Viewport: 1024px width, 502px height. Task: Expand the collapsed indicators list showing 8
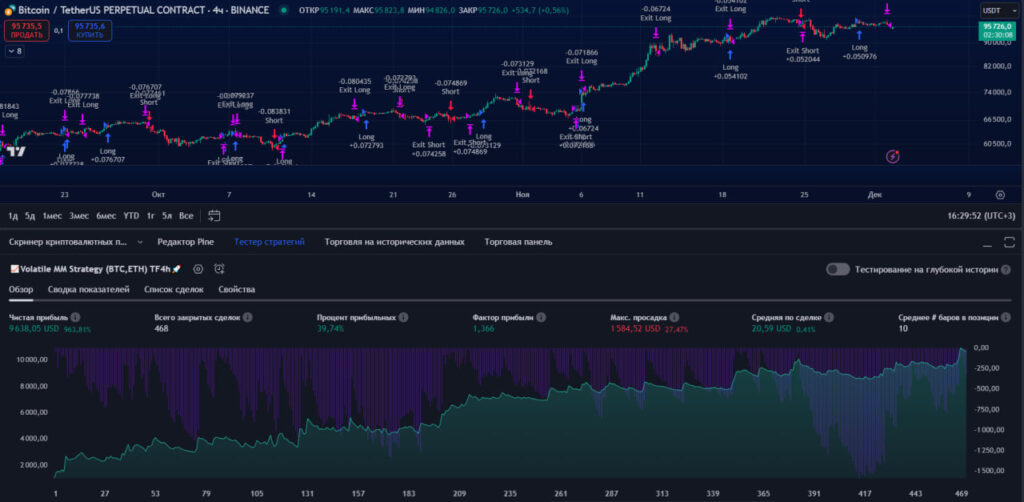coord(14,51)
